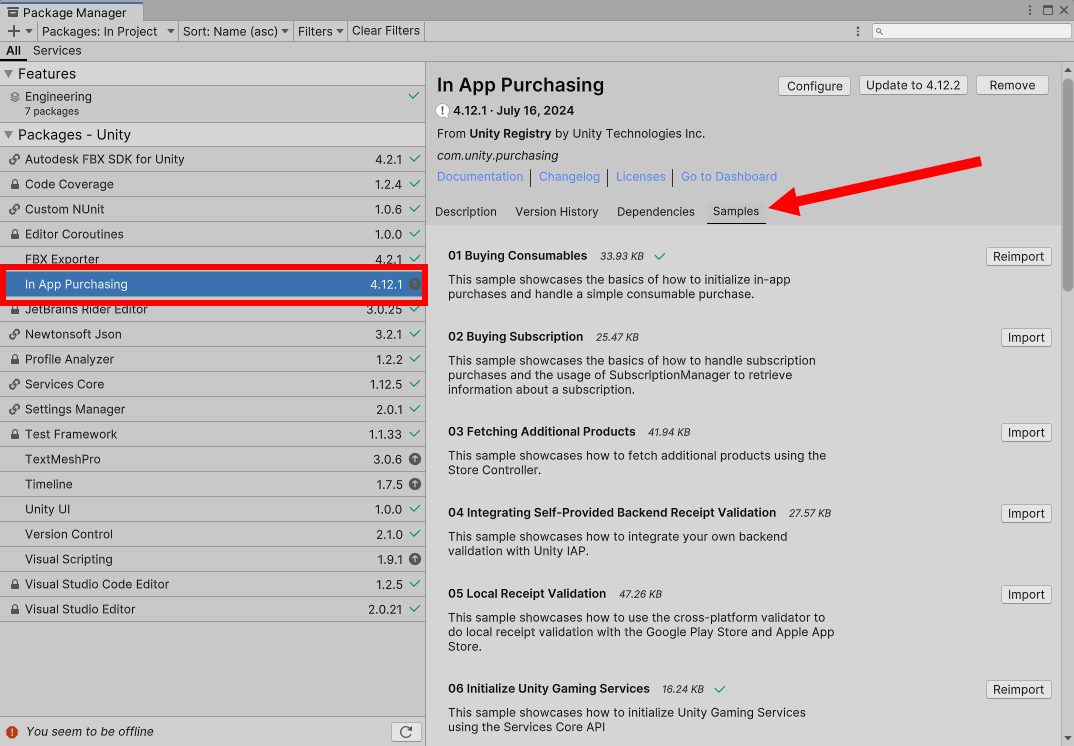Select the Editor Coroutines package
The width and height of the screenshot is (1074, 746).
212,234
